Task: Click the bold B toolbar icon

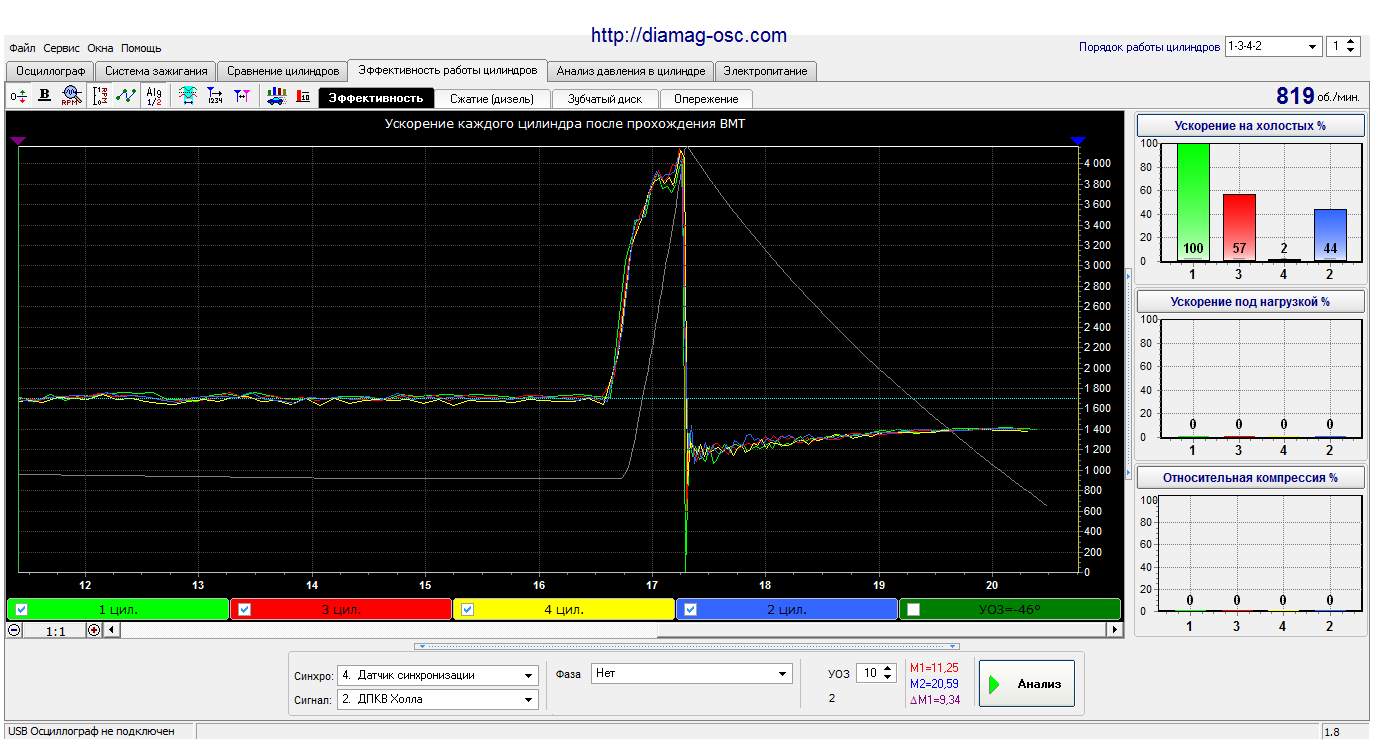Action: pos(44,96)
